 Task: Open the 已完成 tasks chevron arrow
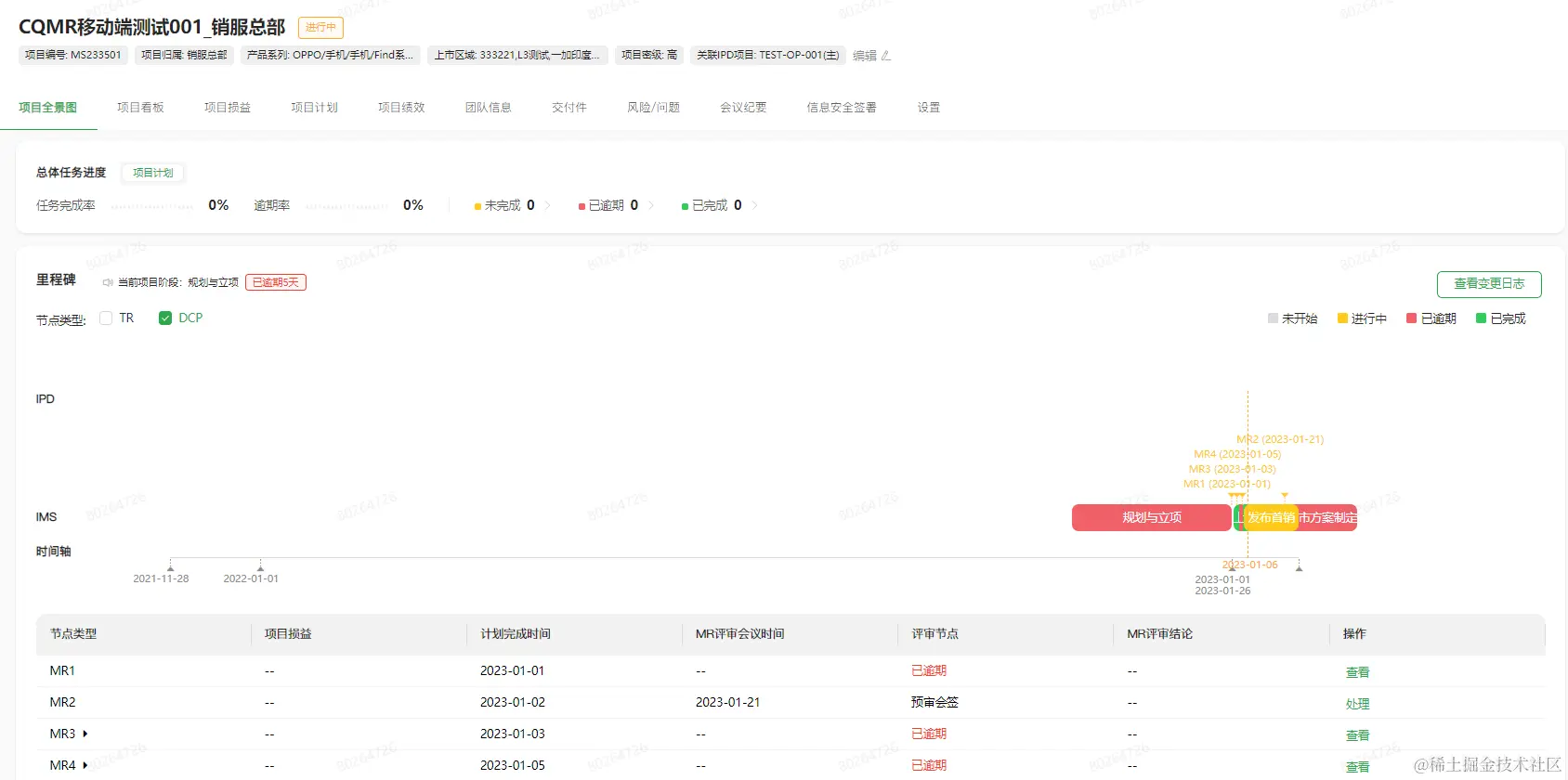click(755, 205)
